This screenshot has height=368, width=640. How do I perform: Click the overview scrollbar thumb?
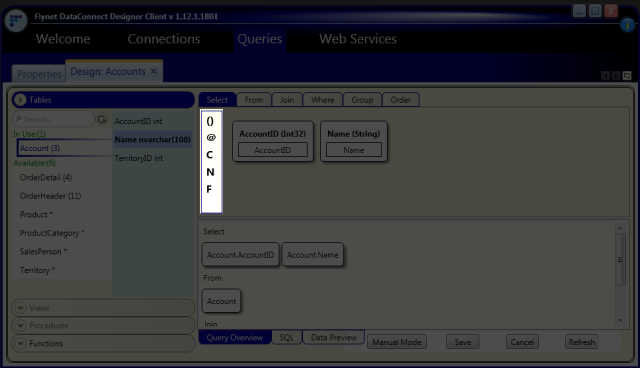coord(620,259)
